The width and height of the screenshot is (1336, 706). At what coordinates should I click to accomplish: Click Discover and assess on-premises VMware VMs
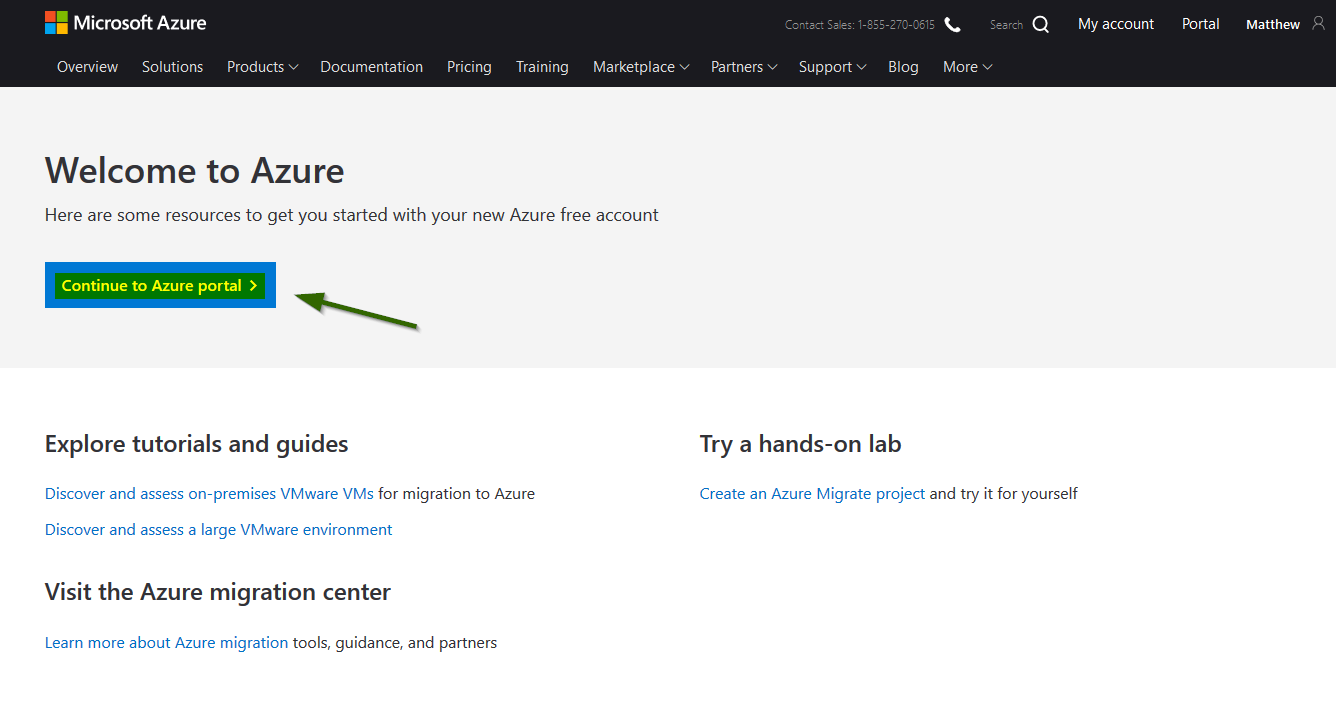208,493
